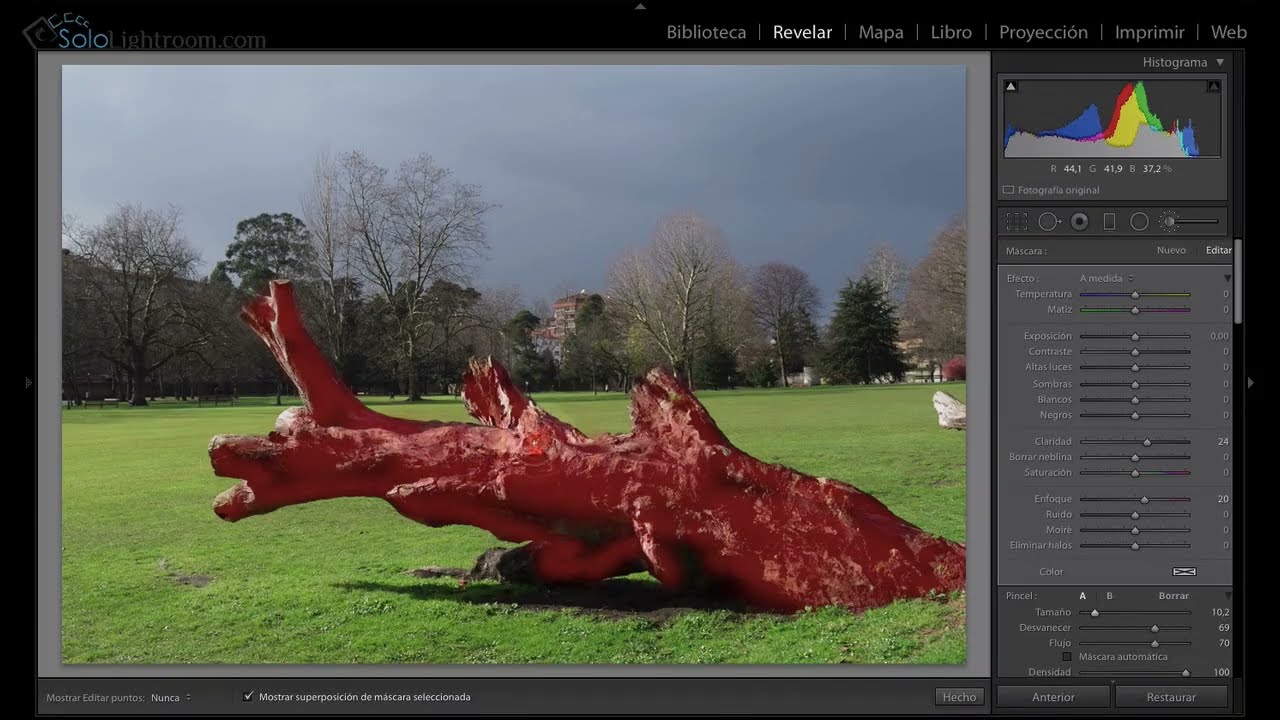The height and width of the screenshot is (720, 1280).
Task: Click the Anterior button
Action: [1053, 697]
